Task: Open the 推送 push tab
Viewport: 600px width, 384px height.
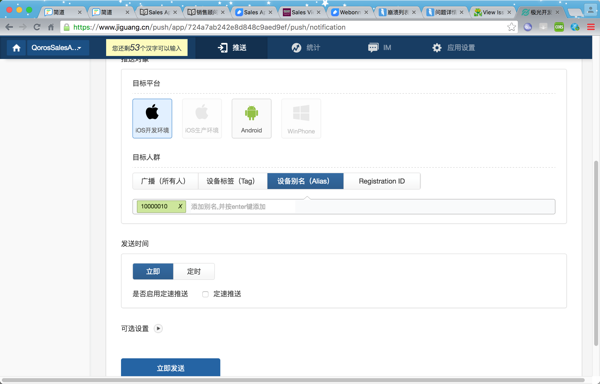Action: (x=232, y=48)
